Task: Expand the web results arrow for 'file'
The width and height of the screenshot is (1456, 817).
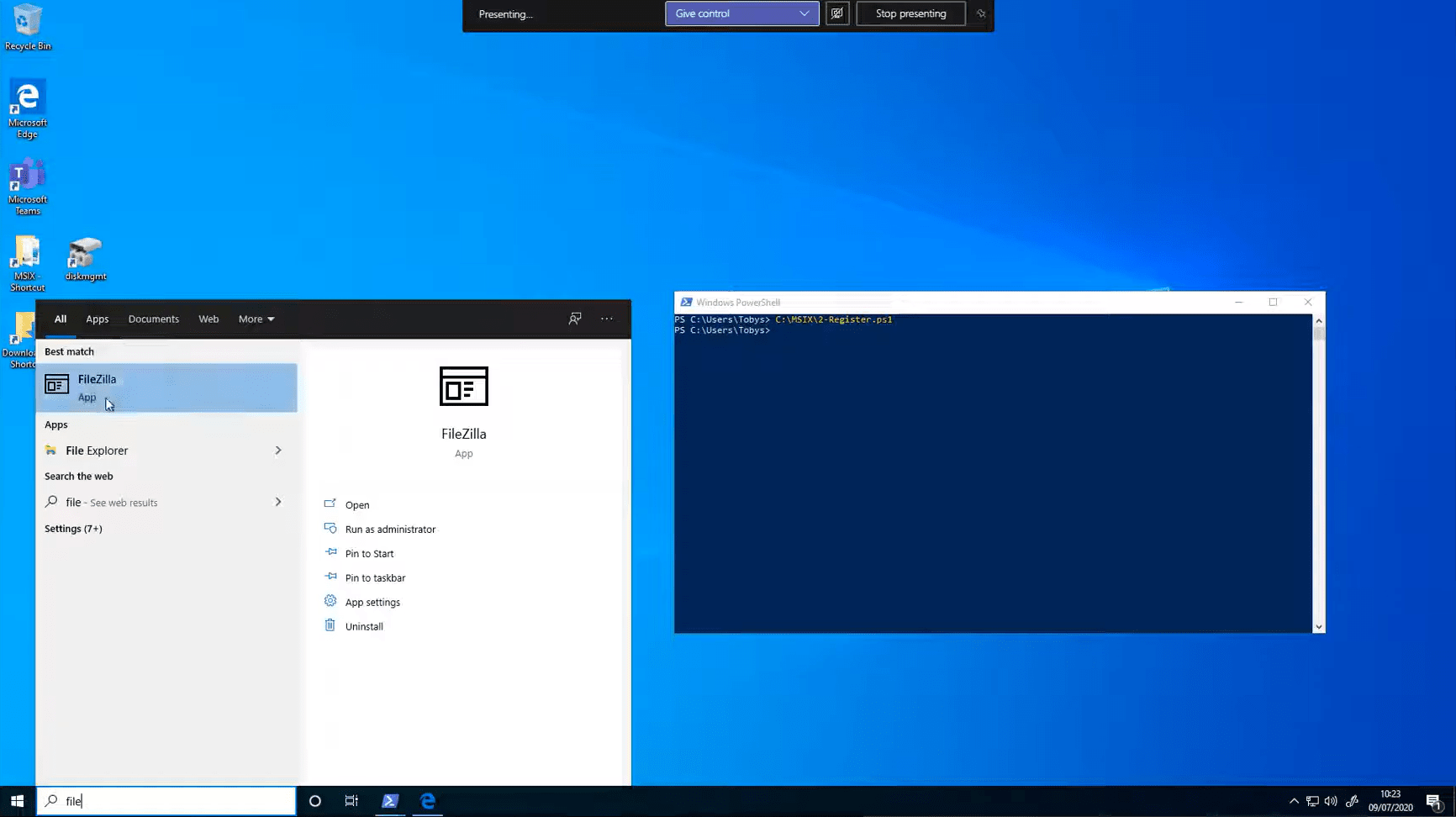Action: [278, 502]
